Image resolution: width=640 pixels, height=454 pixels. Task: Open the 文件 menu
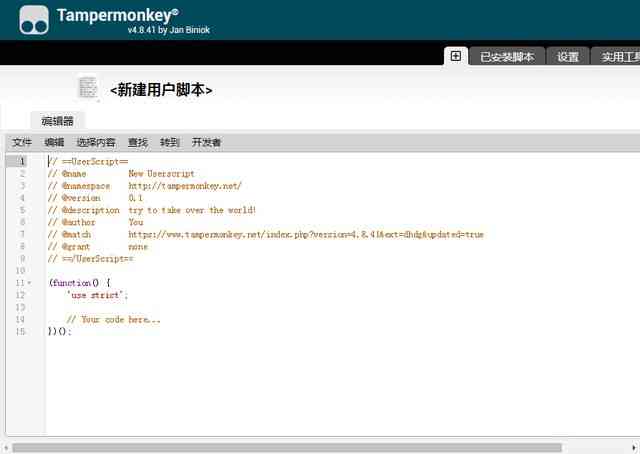(22, 142)
